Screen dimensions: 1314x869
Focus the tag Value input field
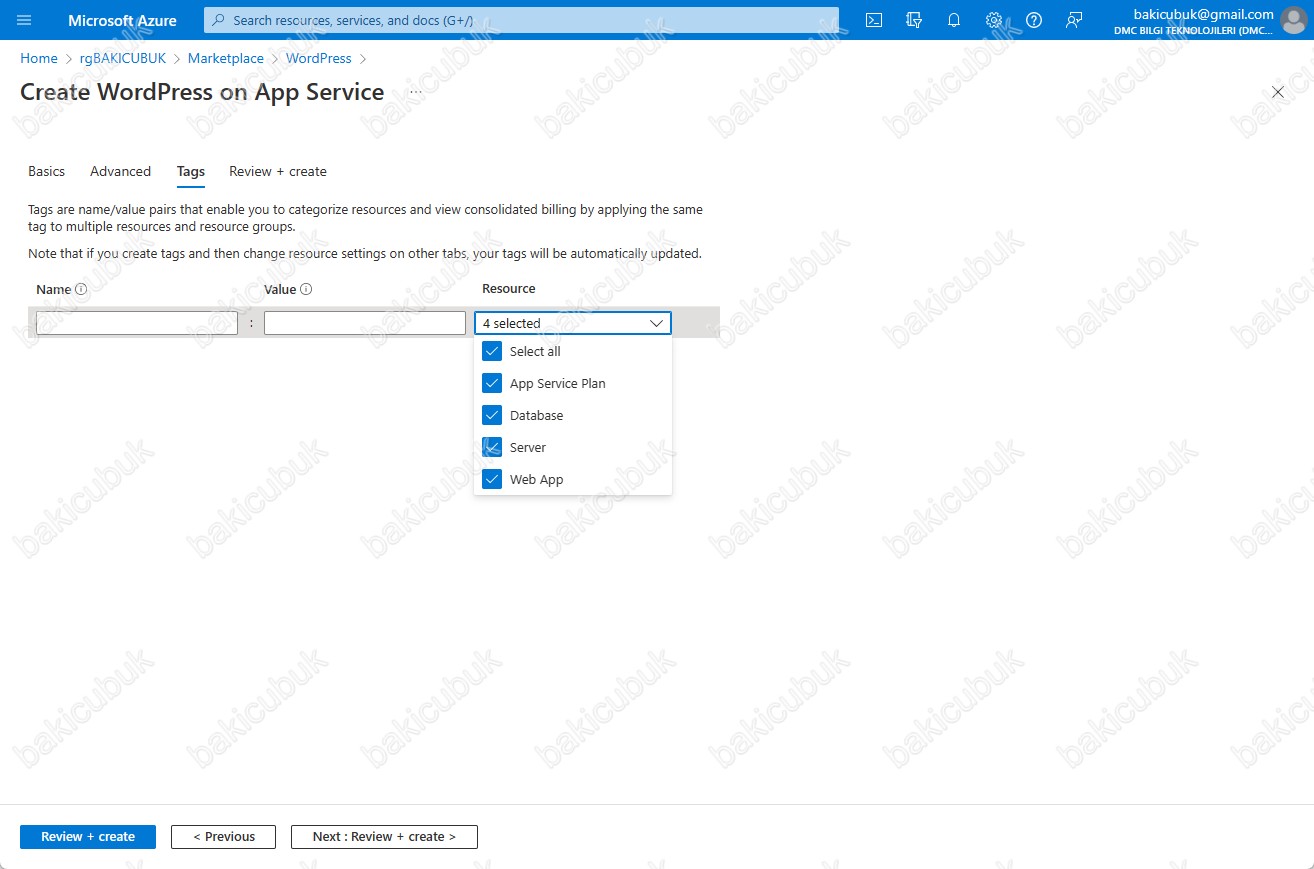click(x=365, y=323)
